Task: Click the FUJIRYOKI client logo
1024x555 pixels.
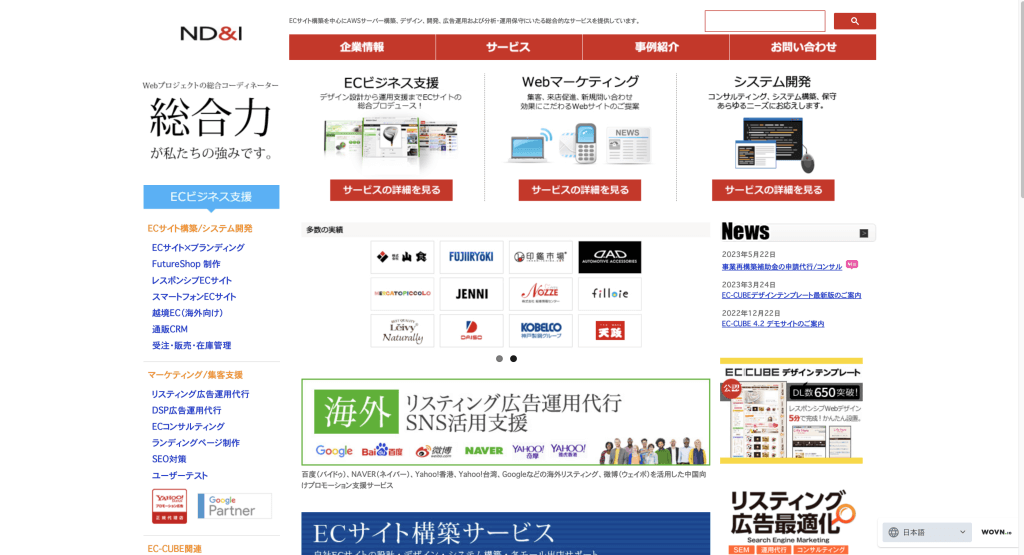Action: click(x=472, y=257)
